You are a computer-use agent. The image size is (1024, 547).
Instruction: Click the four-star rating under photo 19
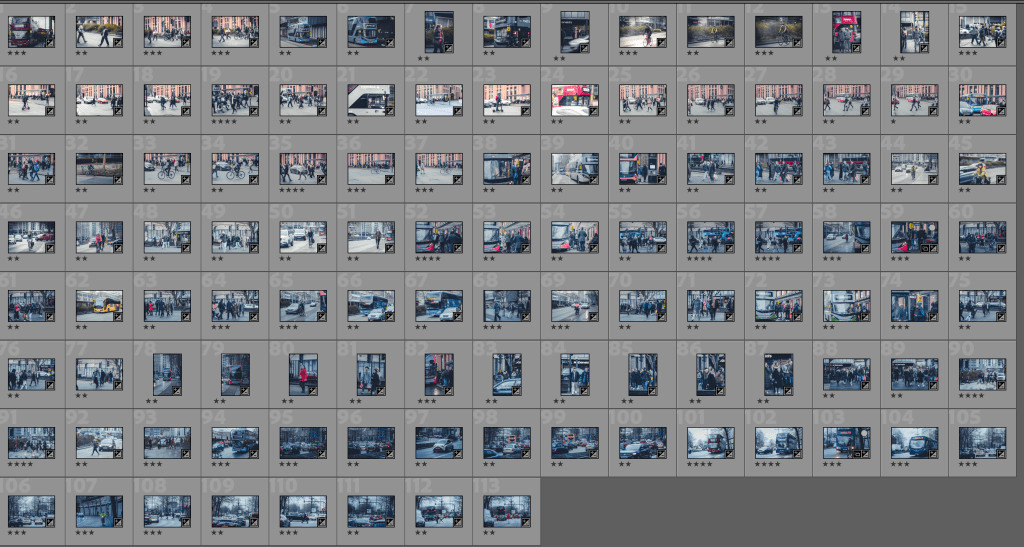pyautogui.click(x=224, y=122)
